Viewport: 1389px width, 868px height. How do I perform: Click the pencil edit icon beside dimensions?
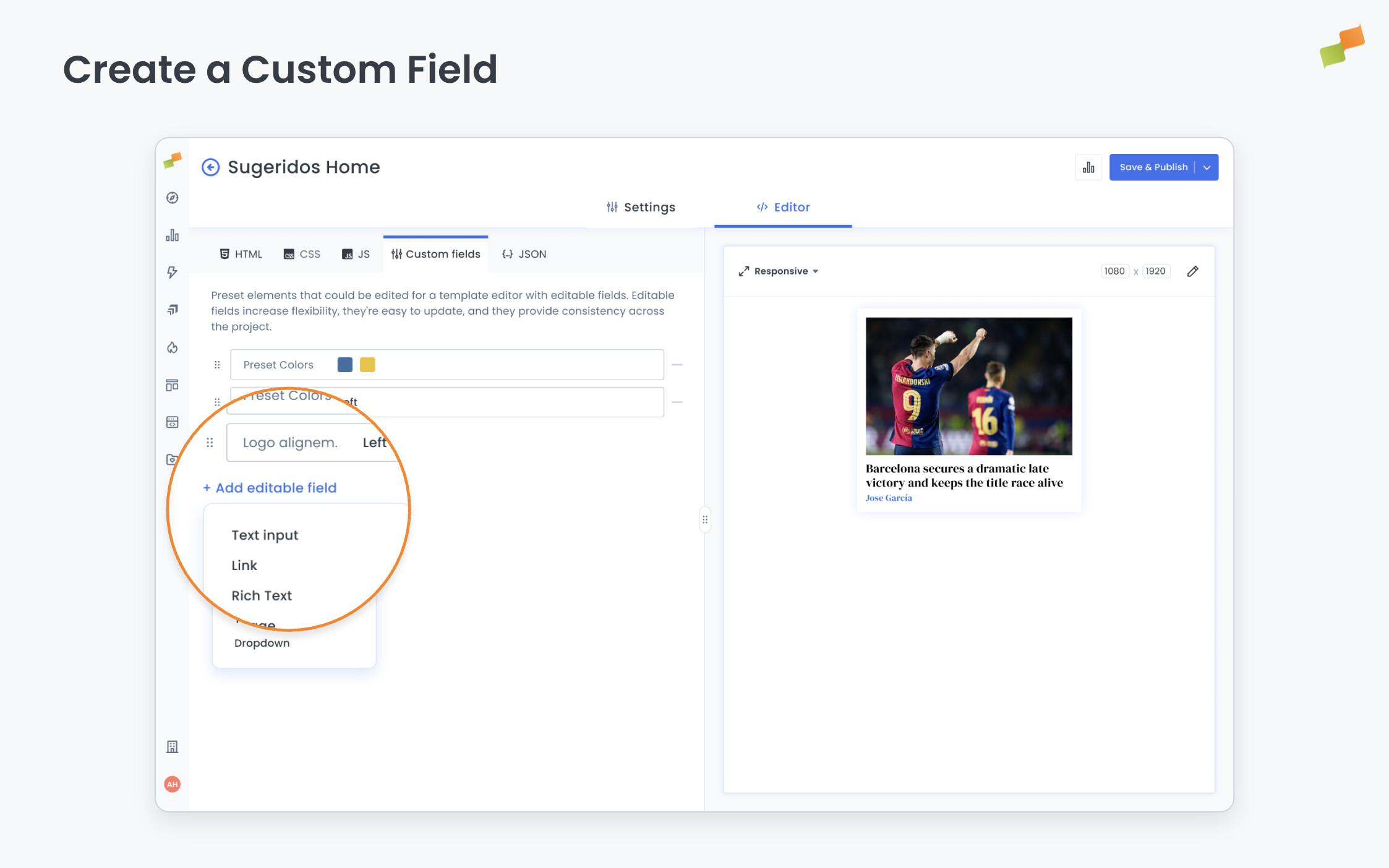point(1192,271)
